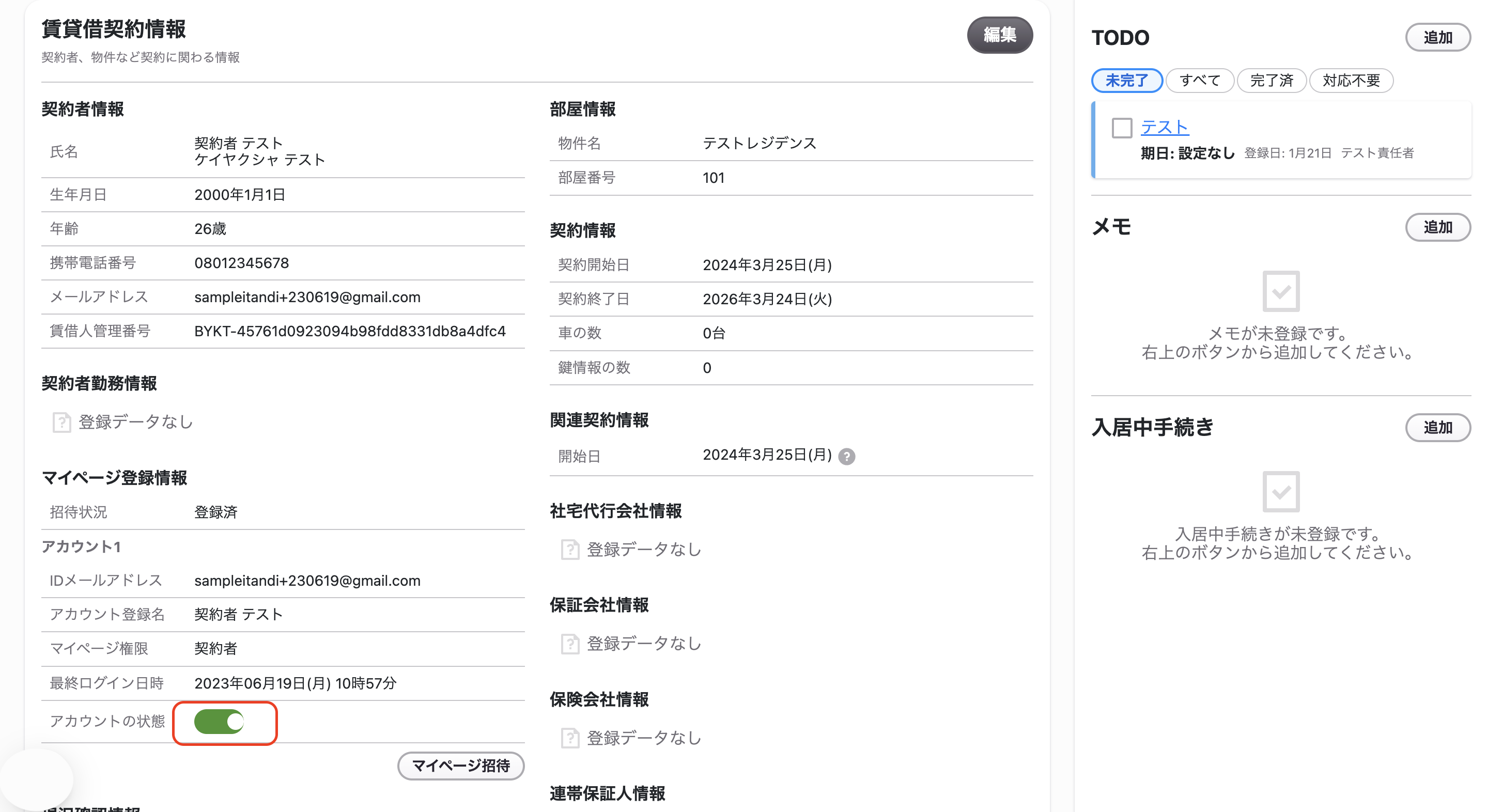Click the 賃借人管理番号 value starting BYKT-45761d

[350, 331]
